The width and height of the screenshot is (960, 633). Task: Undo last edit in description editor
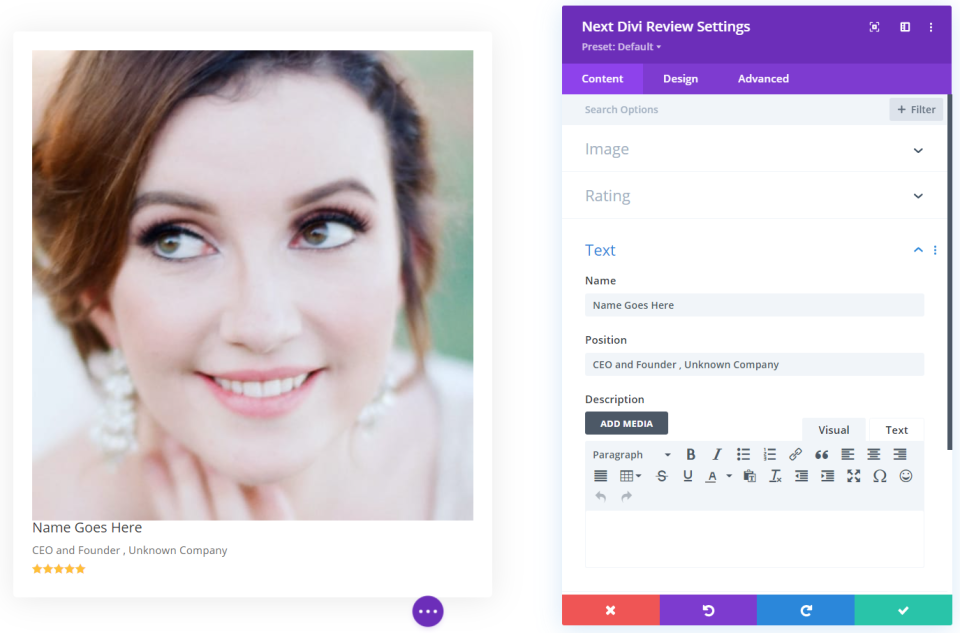[601, 496]
